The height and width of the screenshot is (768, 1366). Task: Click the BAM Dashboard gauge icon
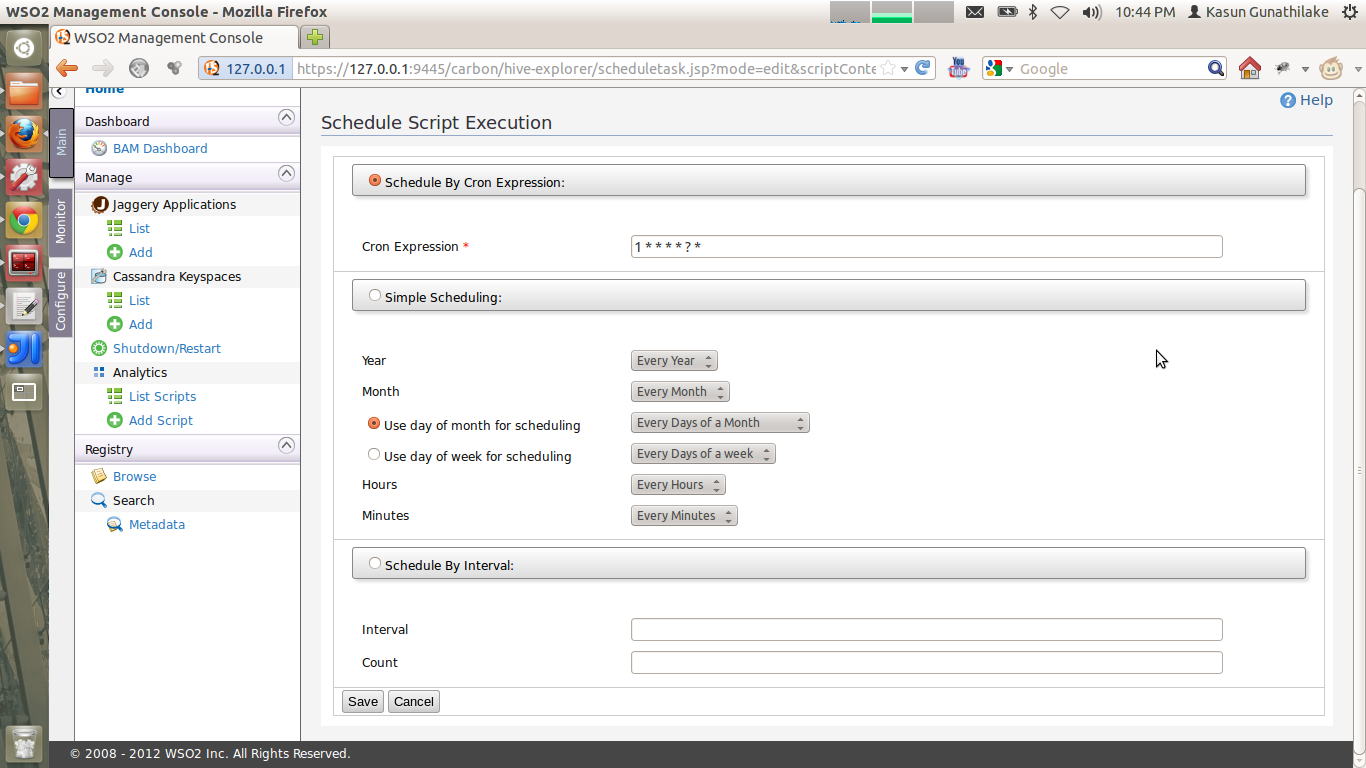pos(99,148)
